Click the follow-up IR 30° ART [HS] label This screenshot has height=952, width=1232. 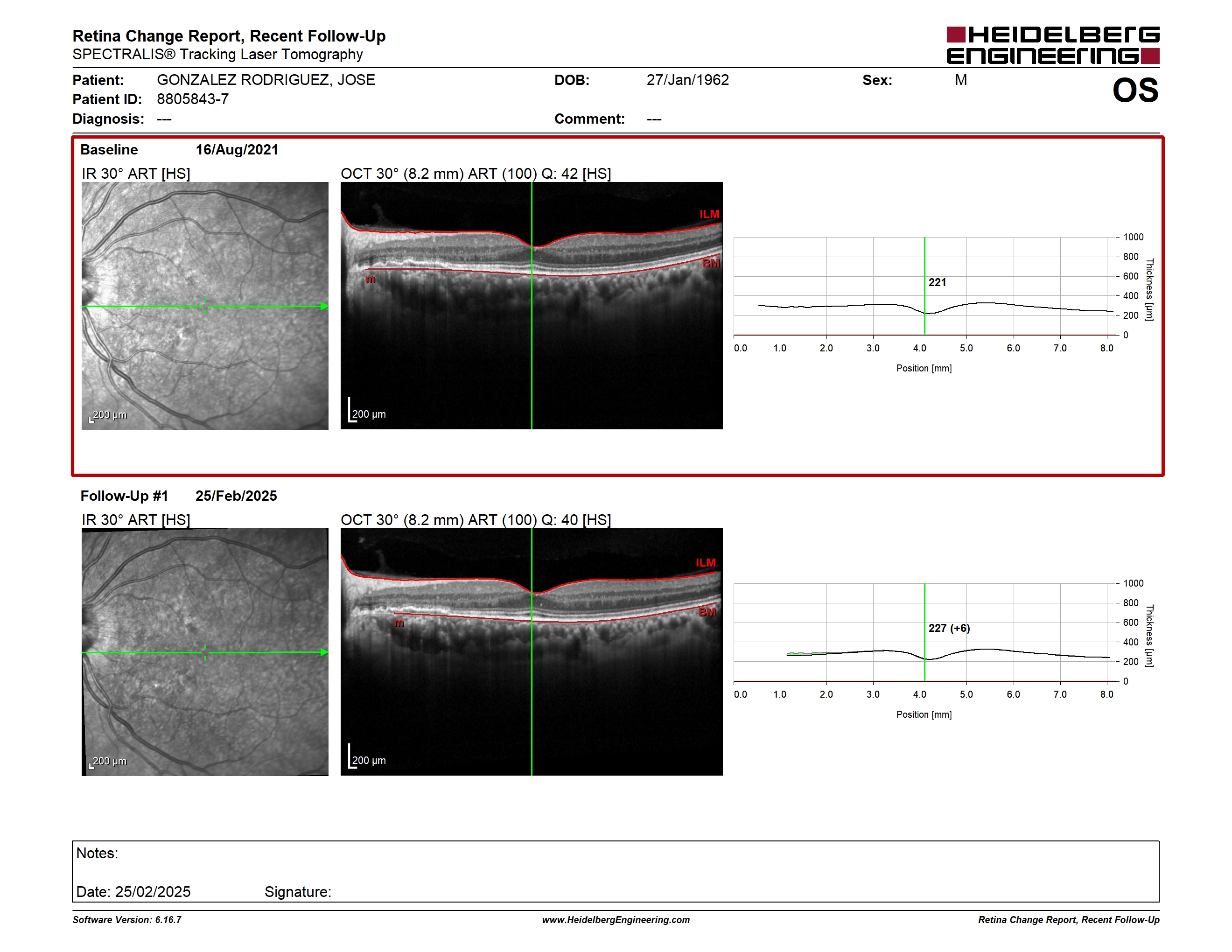[x=136, y=520]
